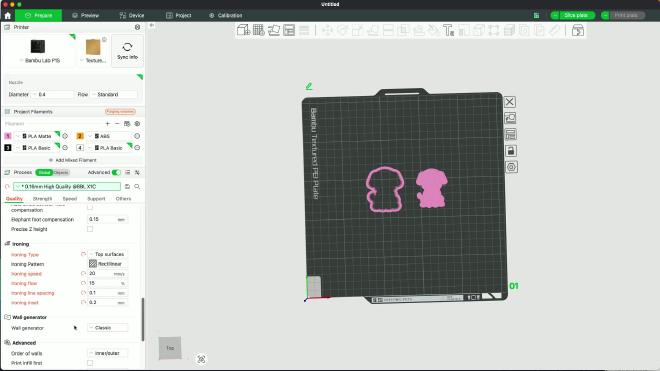Add a filament with plus icon
Image resolution: width=660 pixels, height=371 pixels.
(108, 124)
